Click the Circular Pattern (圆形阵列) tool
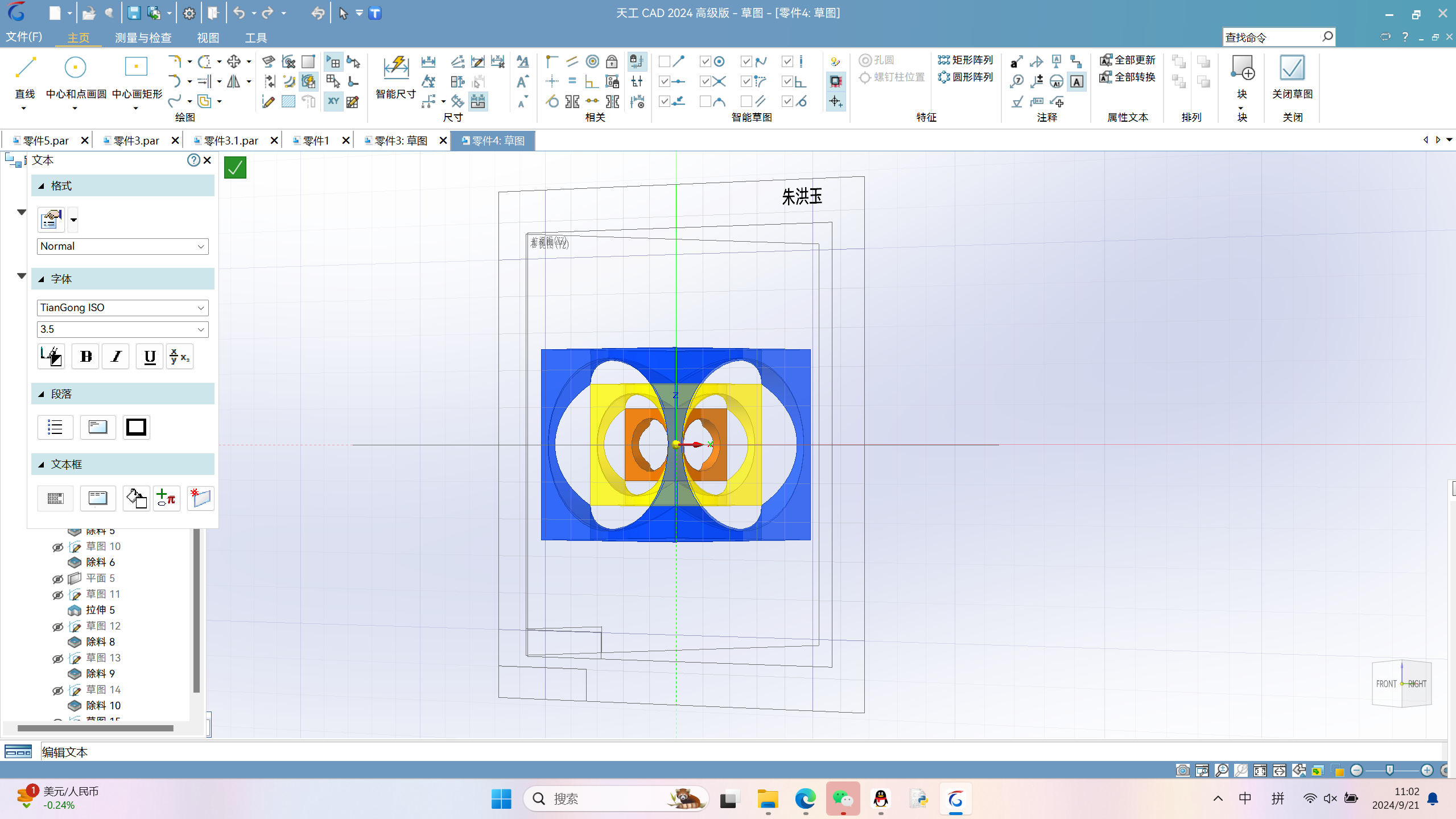1456x819 pixels. pos(965,77)
